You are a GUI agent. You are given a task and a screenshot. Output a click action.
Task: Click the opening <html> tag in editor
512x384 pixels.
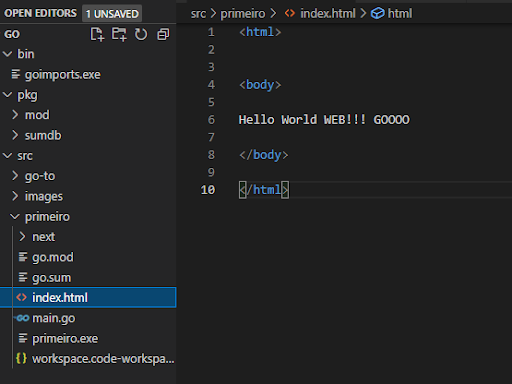pos(260,32)
